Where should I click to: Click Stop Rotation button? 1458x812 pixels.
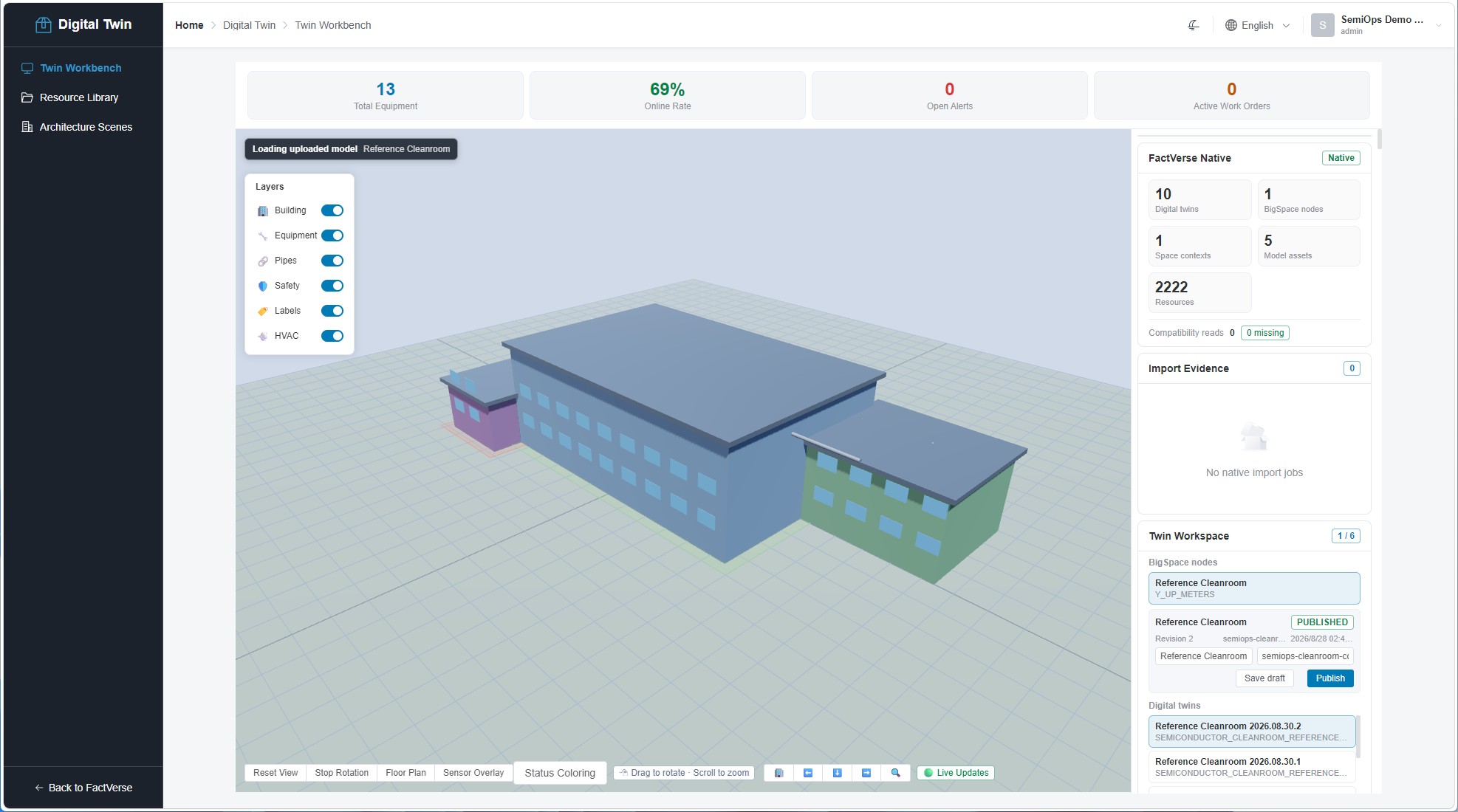click(341, 773)
